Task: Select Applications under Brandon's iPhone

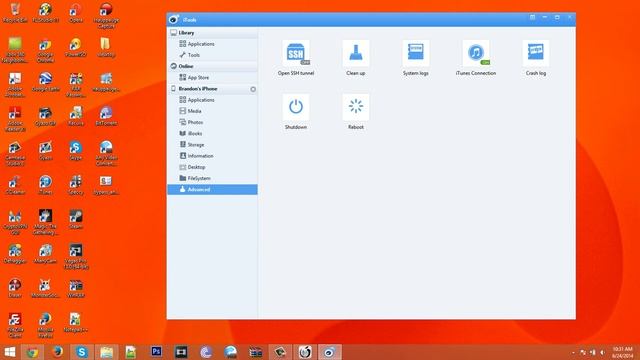Action: [x=212, y=100]
